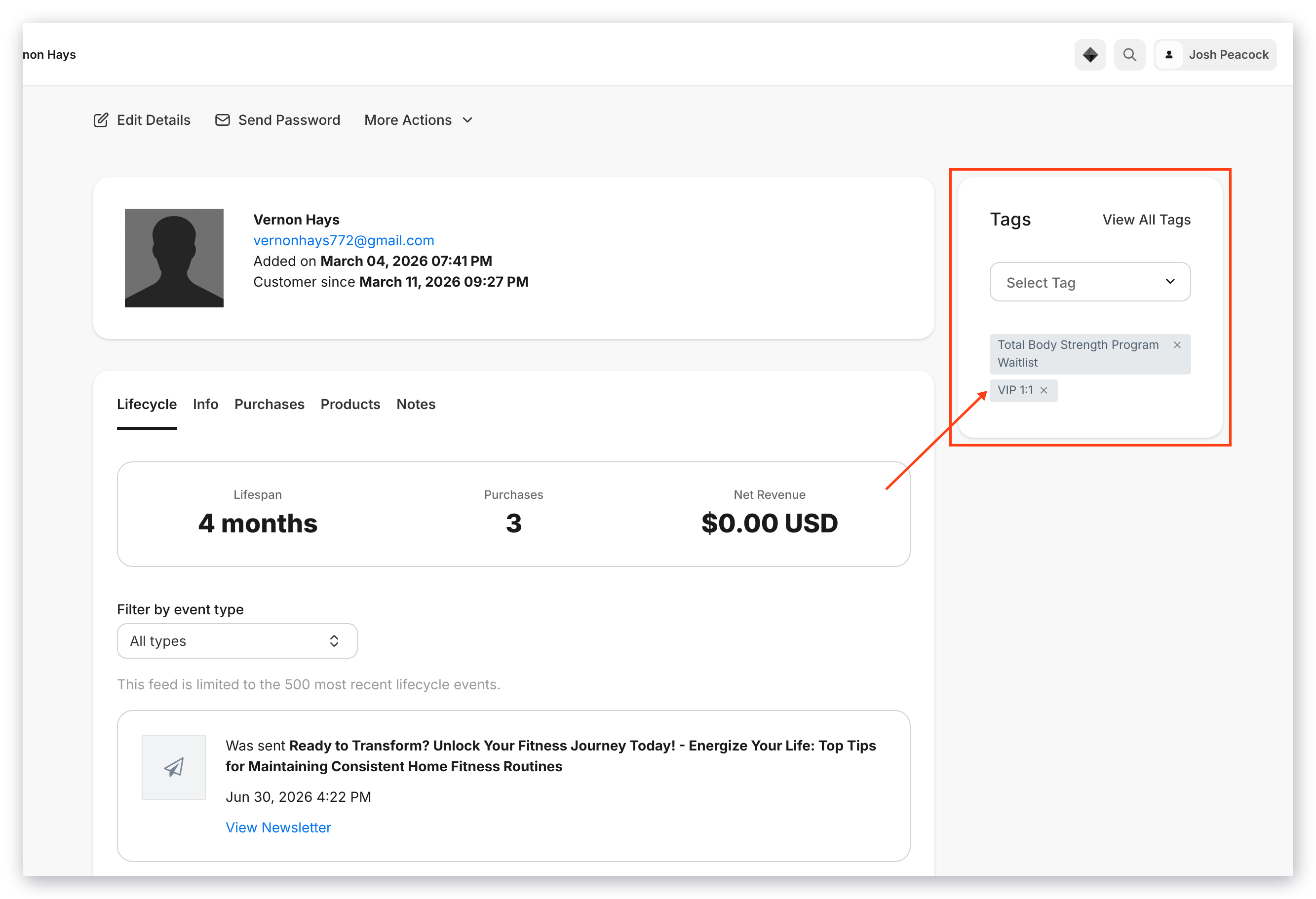Click the Edit Details pencil icon
The height and width of the screenshot is (899, 1316).
[x=101, y=120]
